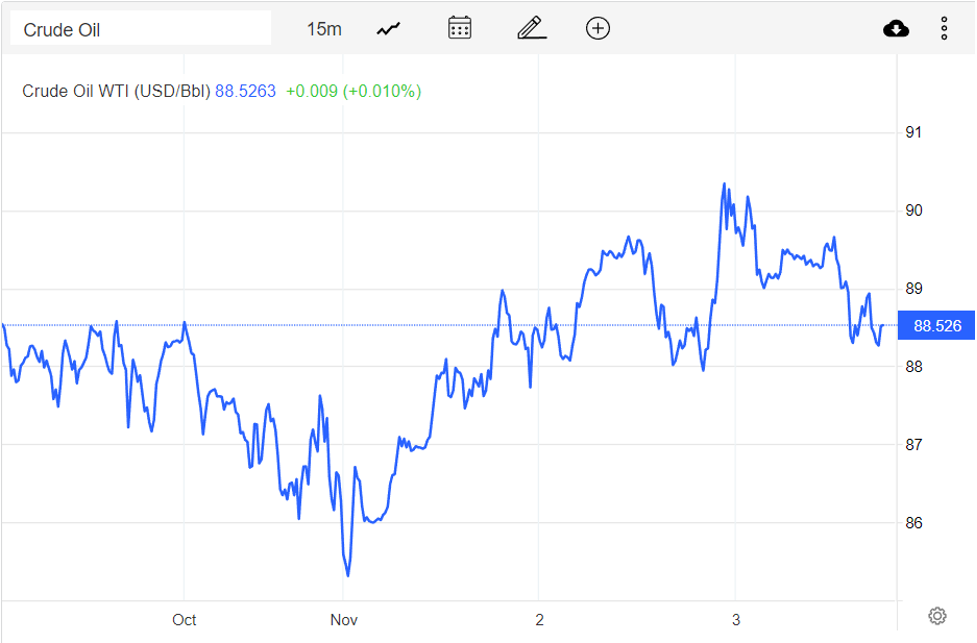Click the Nov label on time axis
Screen dimensions: 977x643
coord(343,620)
